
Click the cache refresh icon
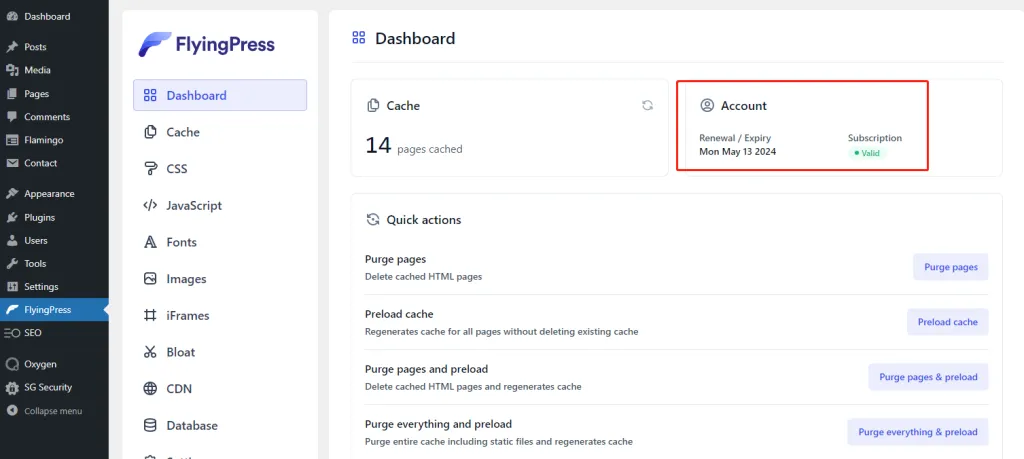647,105
